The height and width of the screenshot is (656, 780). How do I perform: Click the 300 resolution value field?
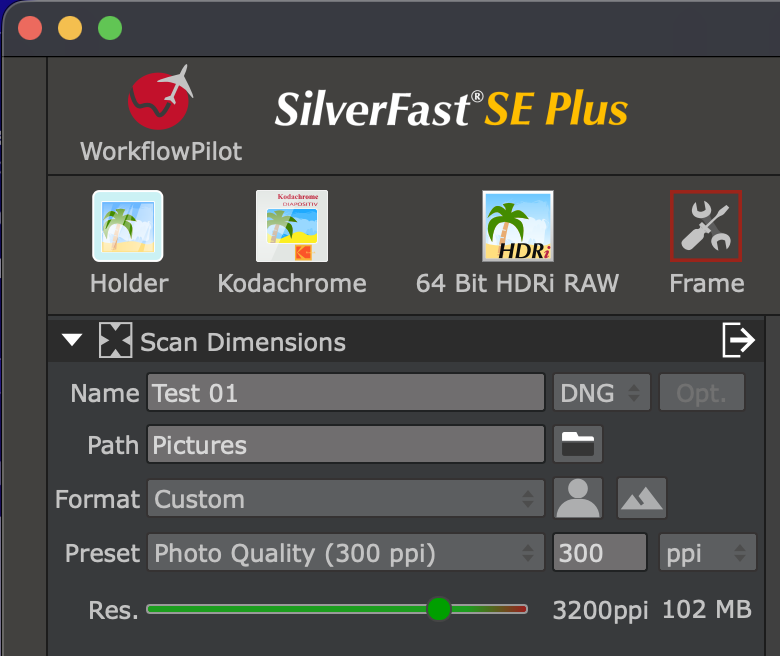pyautogui.click(x=599, y=552)
